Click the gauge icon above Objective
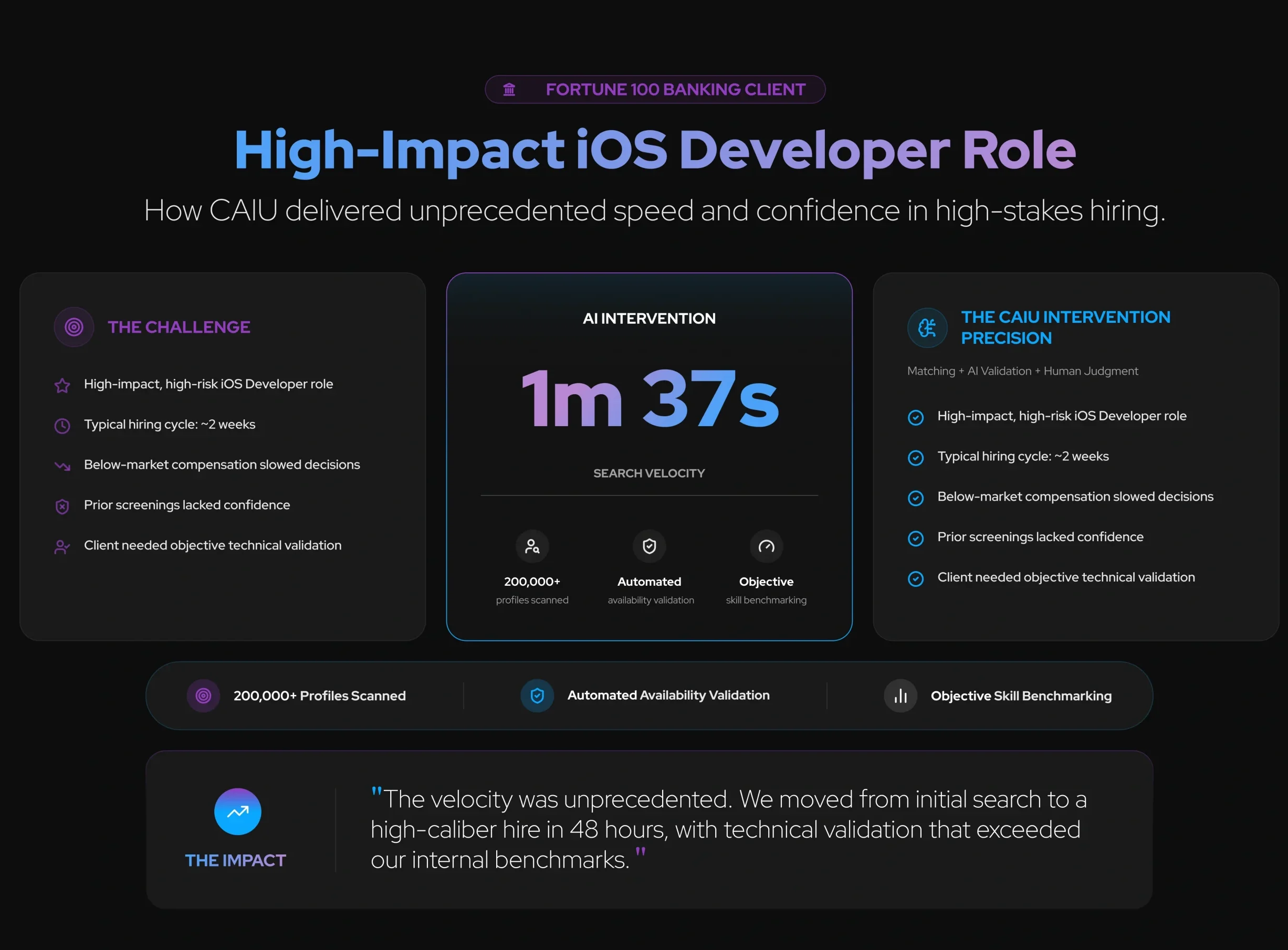1288x950 pixels. [766, 546]
